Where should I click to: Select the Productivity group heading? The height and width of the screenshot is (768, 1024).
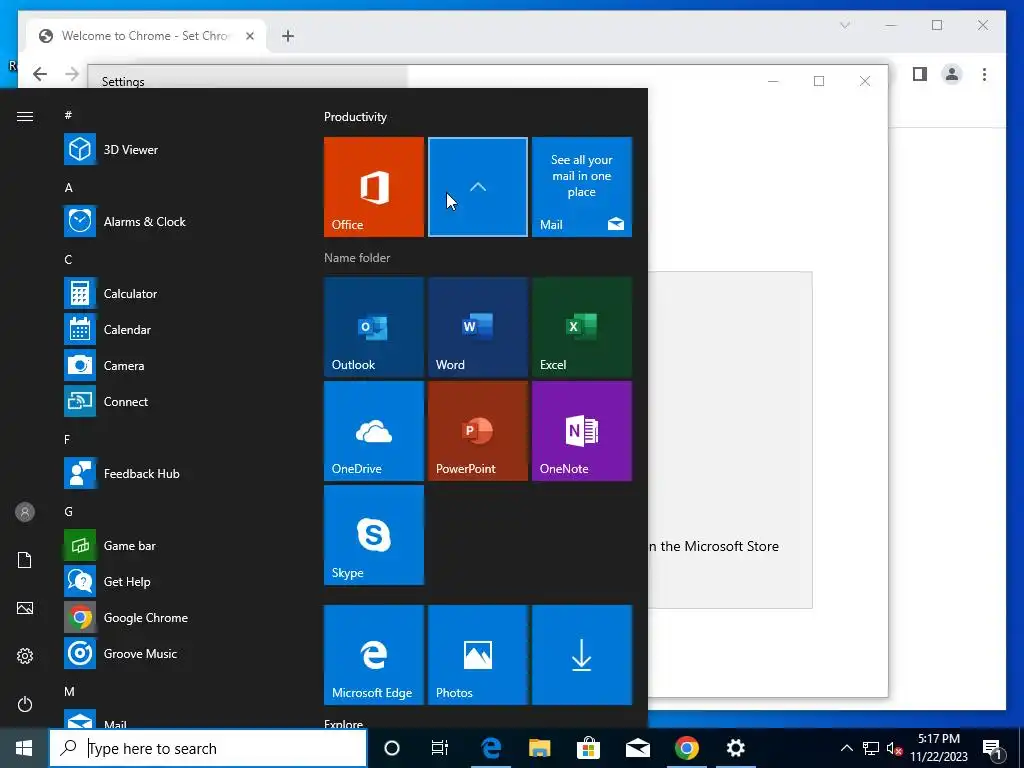point(355,117)
